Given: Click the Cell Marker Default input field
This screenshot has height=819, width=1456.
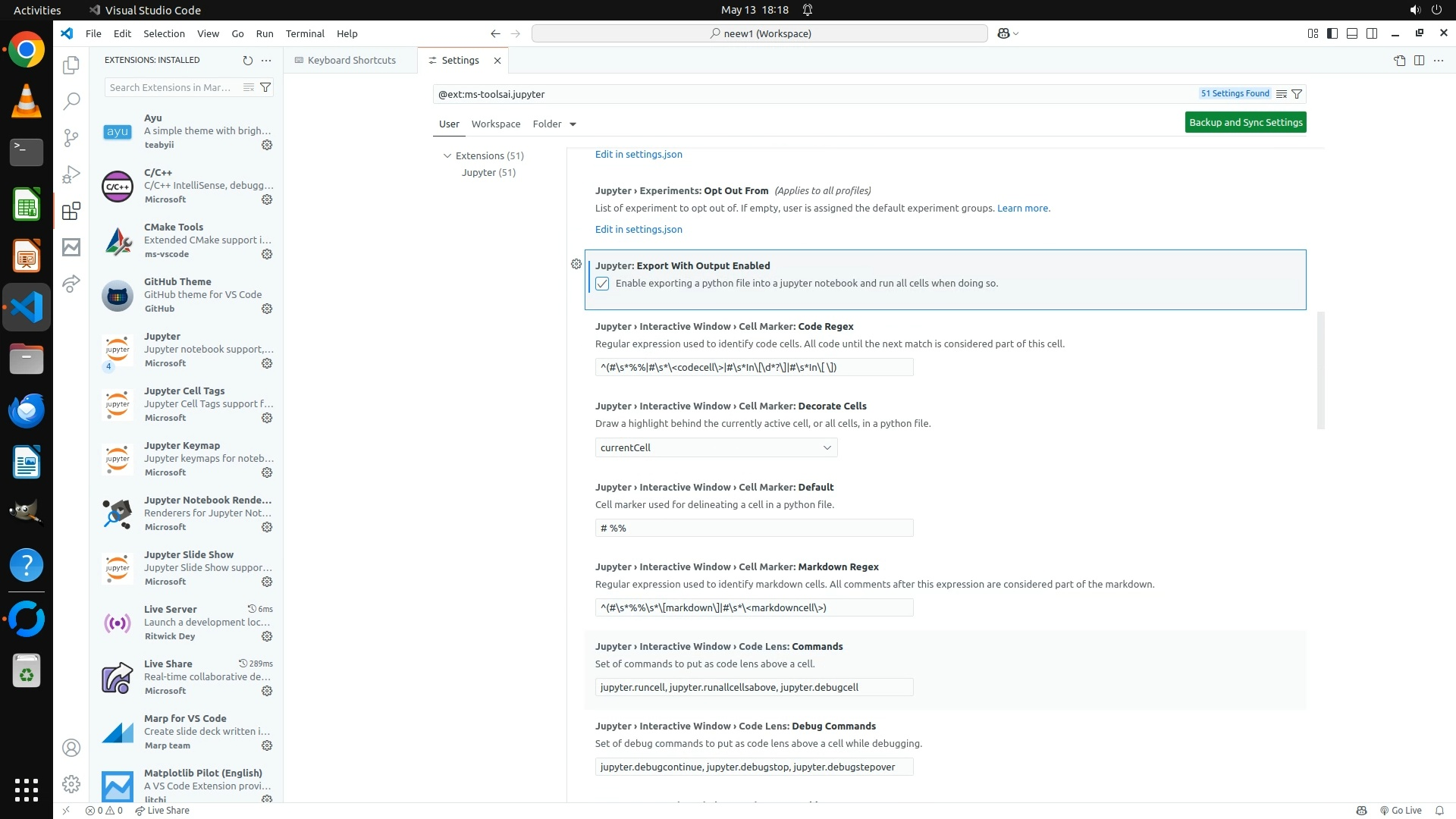Looking at the screenshot, I should pyautogui.click(x=754, y=528).
